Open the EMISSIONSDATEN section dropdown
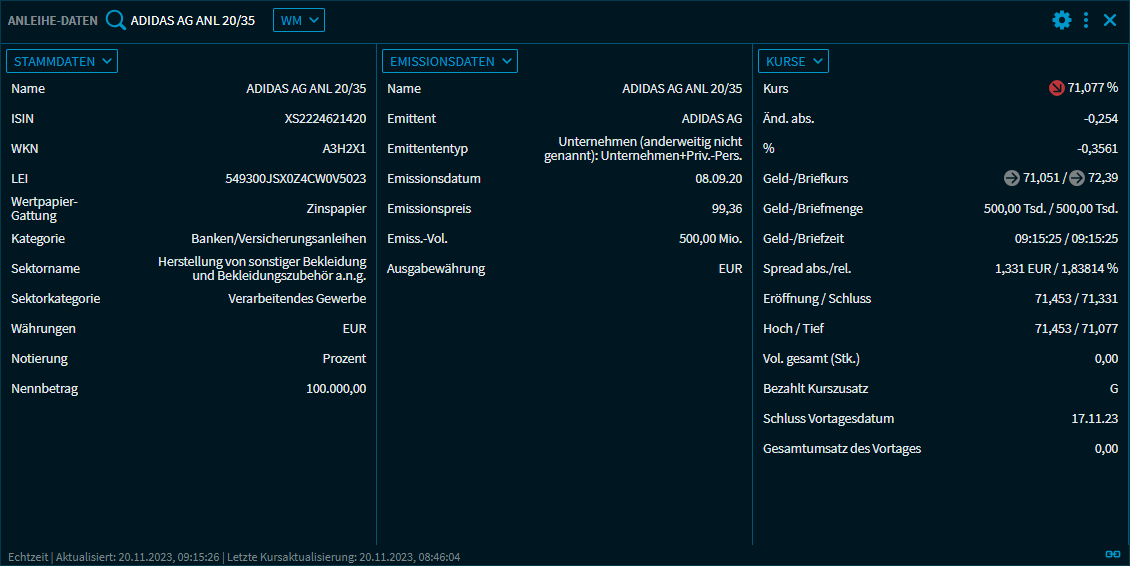Screen dimensions: 1130x566 point(449,61)
